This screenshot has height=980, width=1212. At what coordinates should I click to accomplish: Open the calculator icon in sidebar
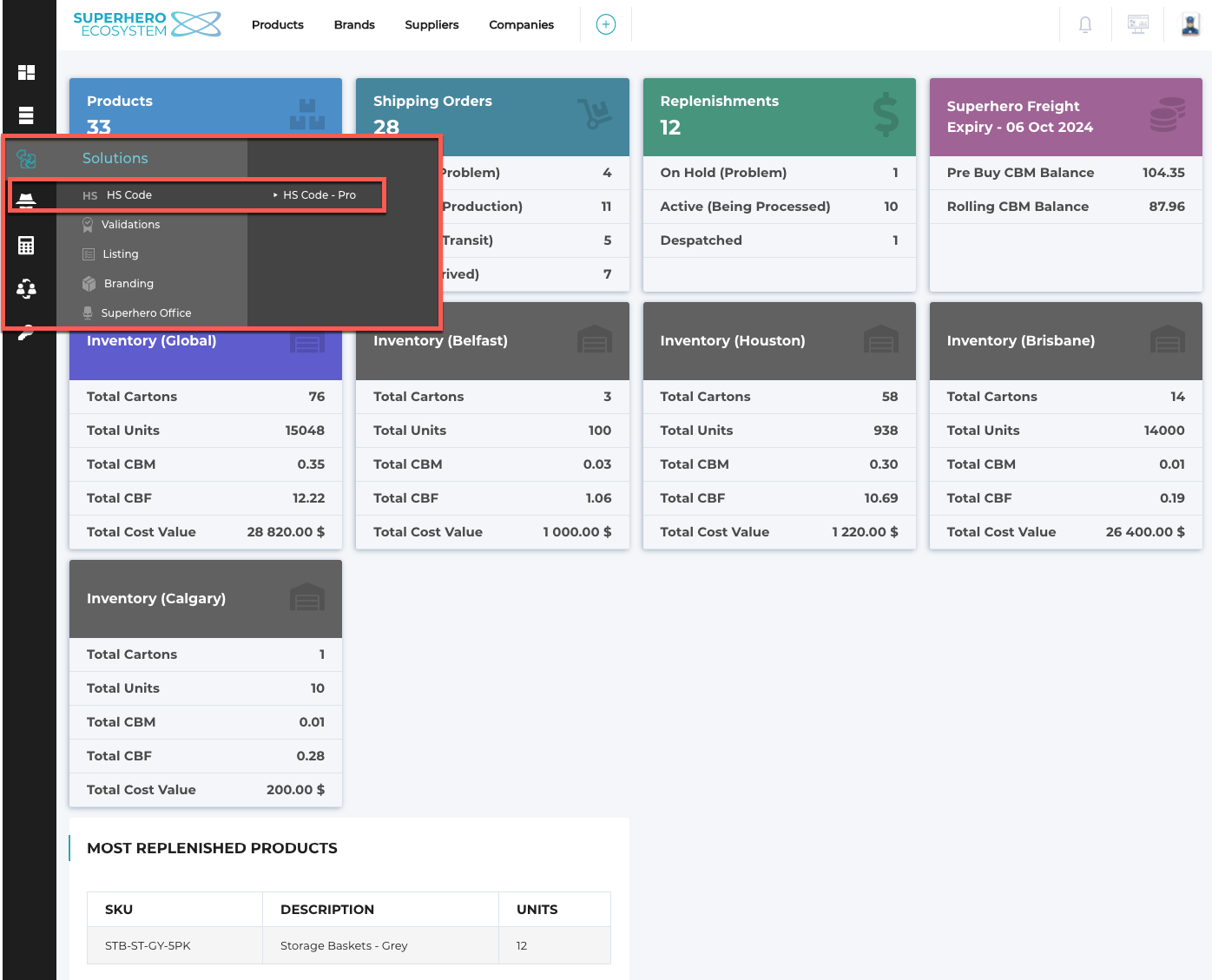27,246
